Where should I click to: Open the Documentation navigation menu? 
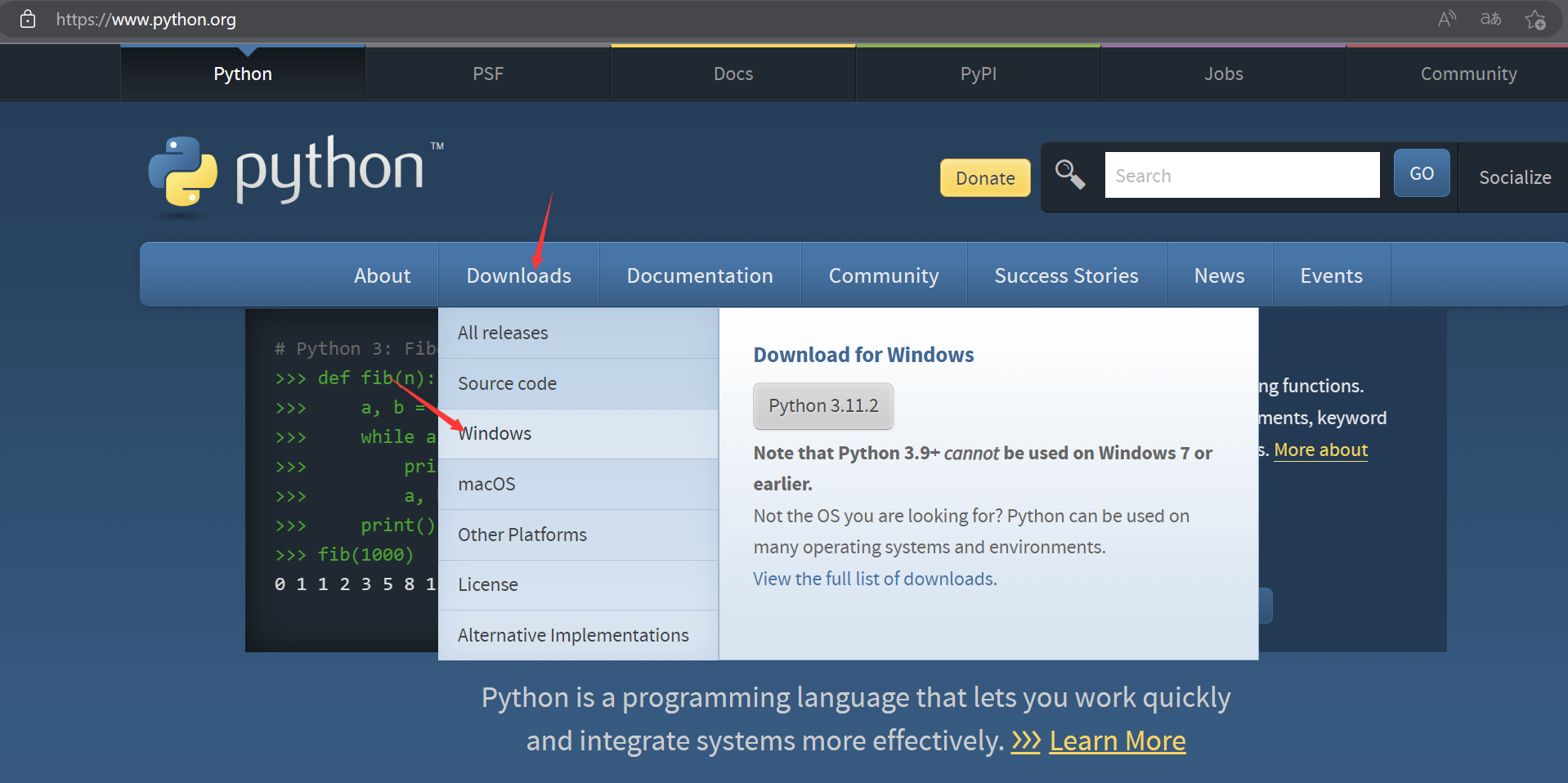[x=700, y=275]
